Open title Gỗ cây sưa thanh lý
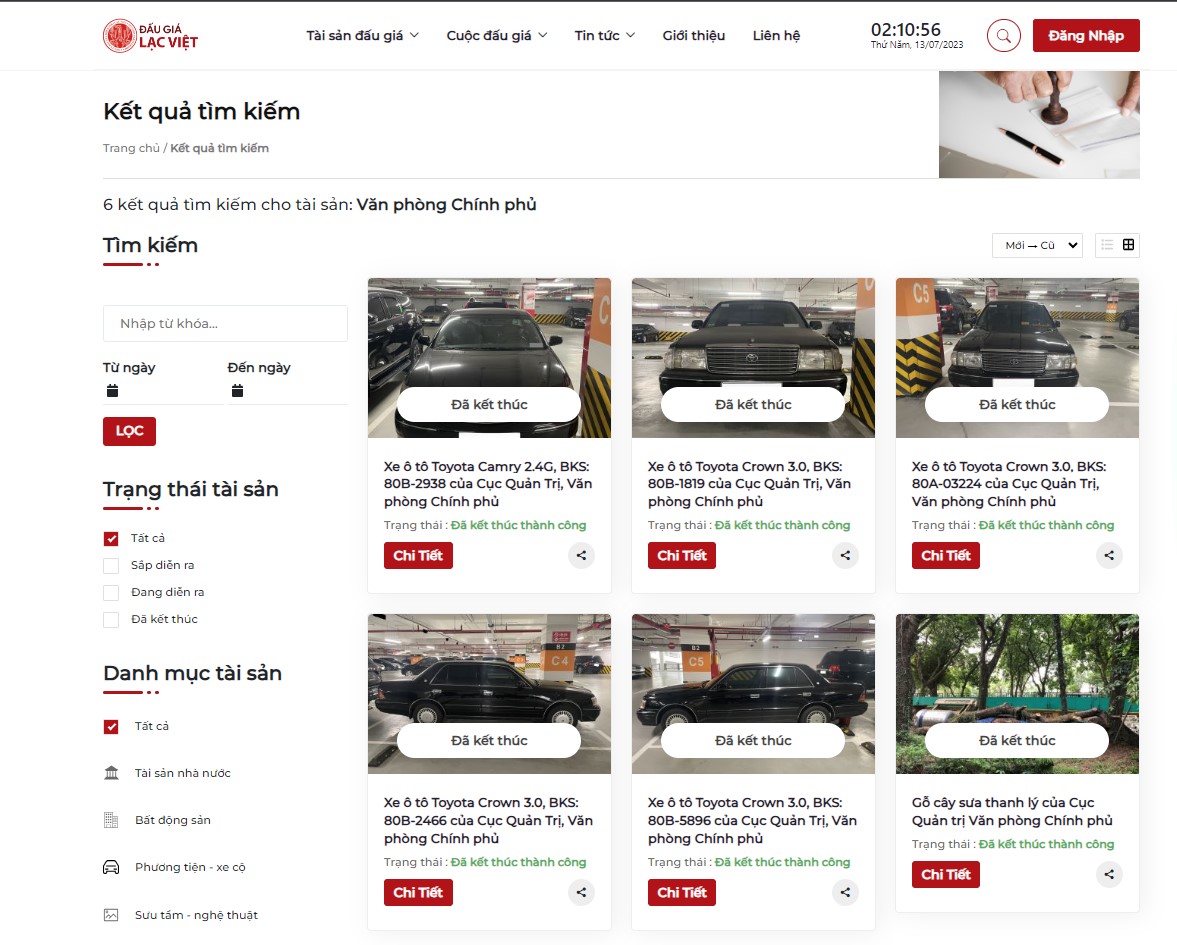1177x945 pixels. 1012,811
